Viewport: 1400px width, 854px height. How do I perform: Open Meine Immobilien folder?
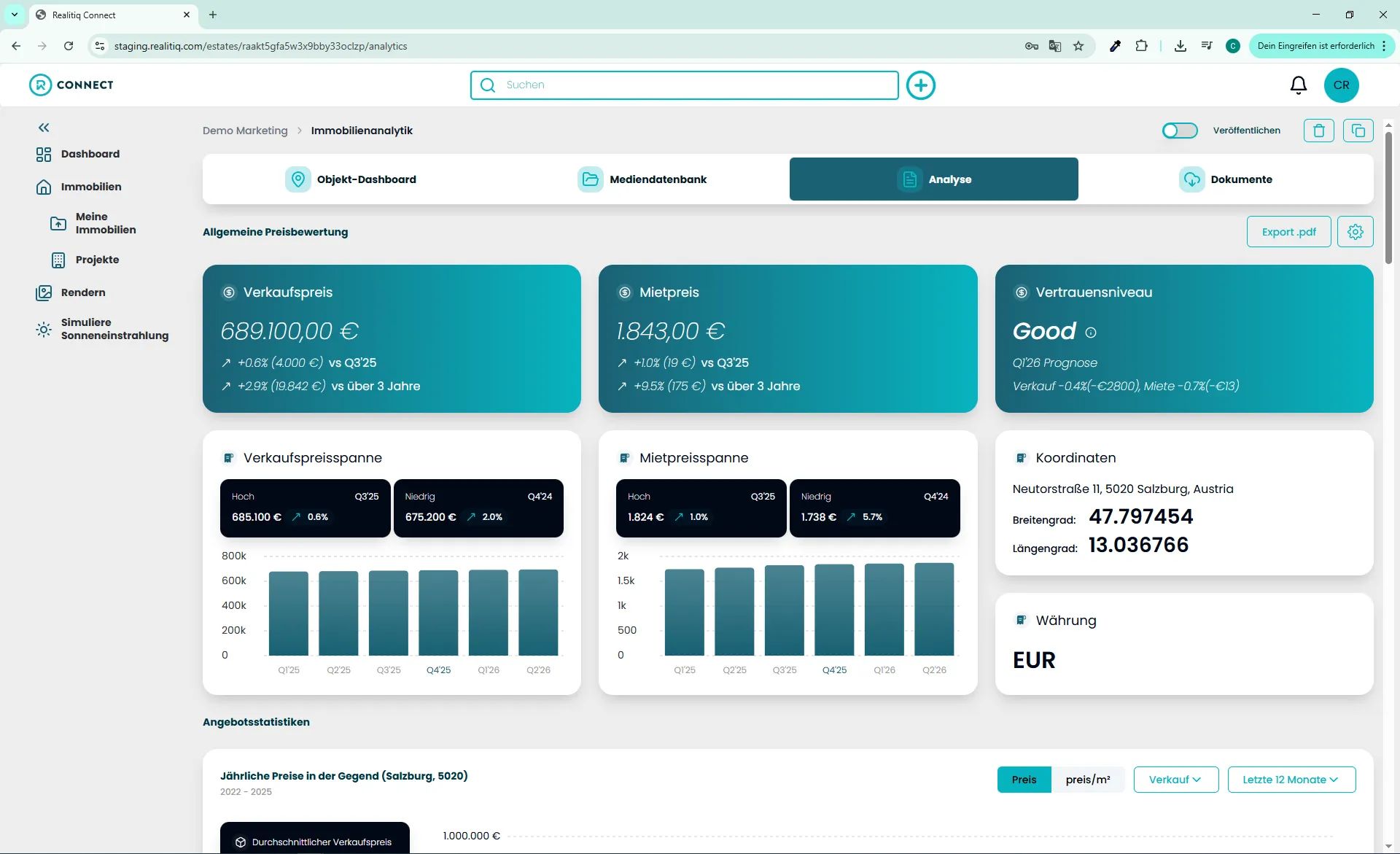[x=93, y=223]
